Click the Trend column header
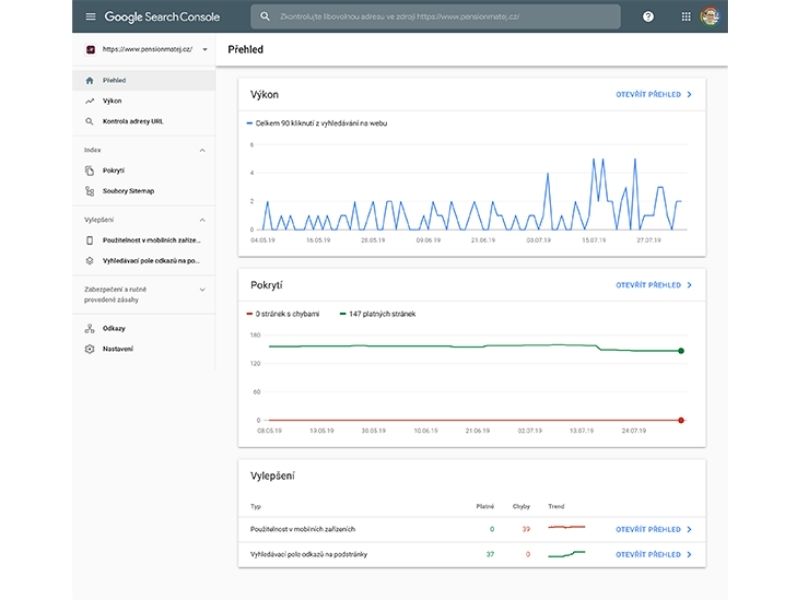 pos(556,507)
